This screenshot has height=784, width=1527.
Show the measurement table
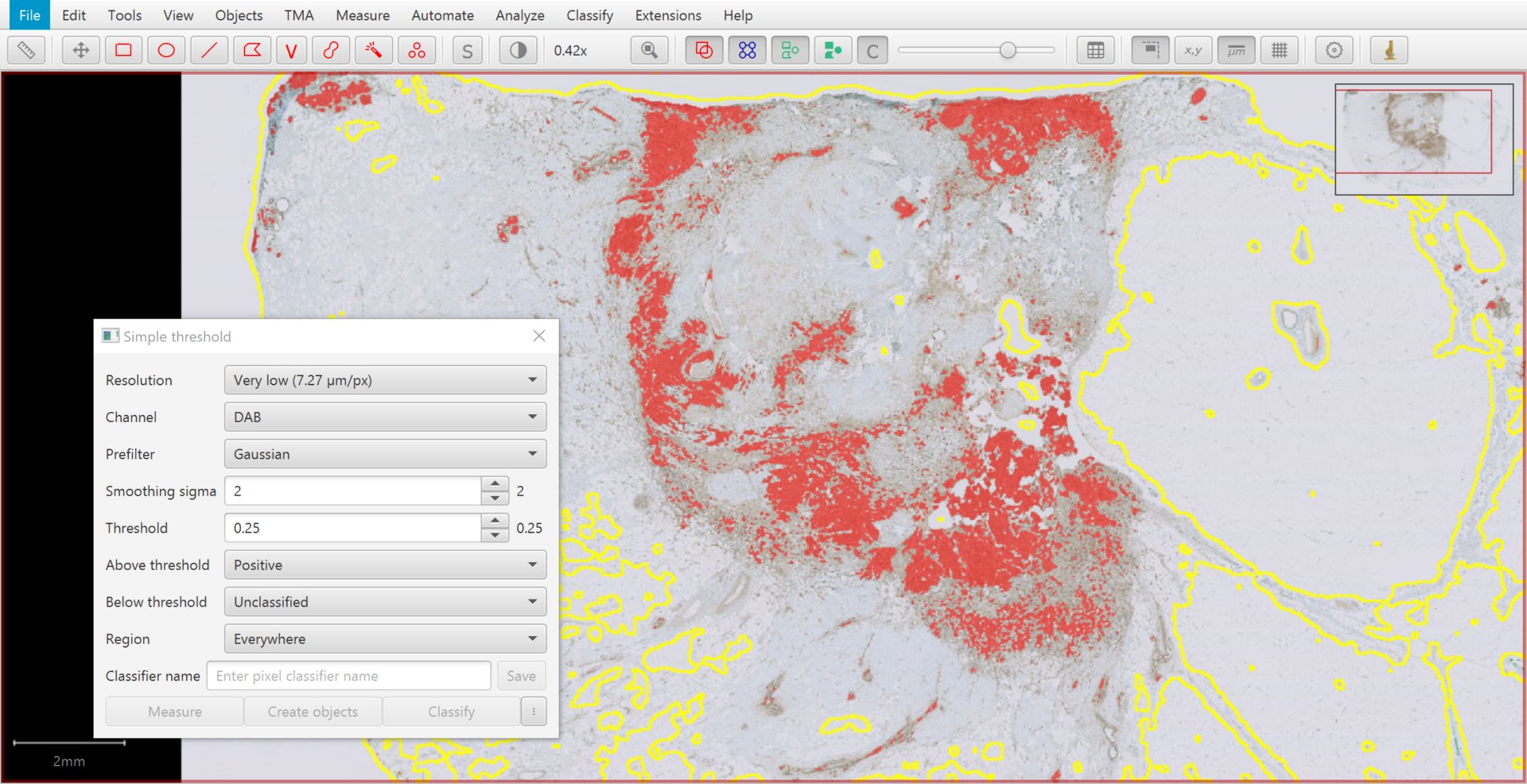coord(1095,50)
